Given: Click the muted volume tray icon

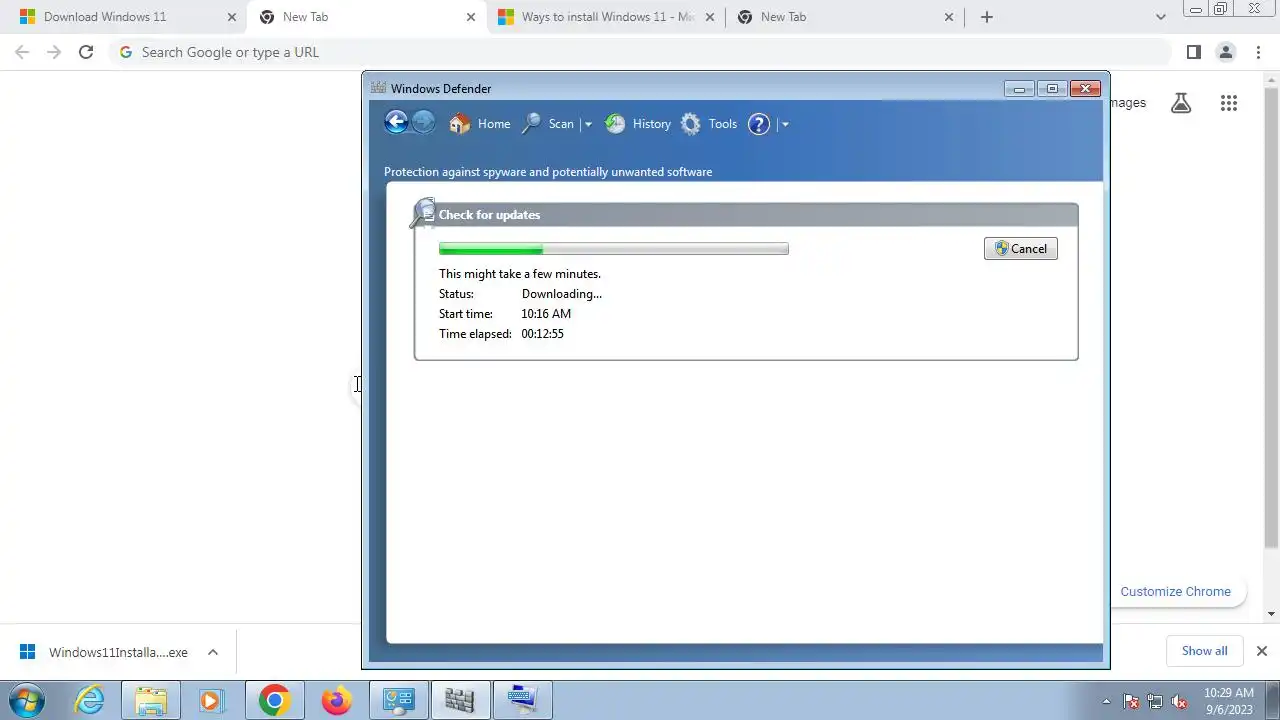Looking at the screenshot, I should (1179, 701).
